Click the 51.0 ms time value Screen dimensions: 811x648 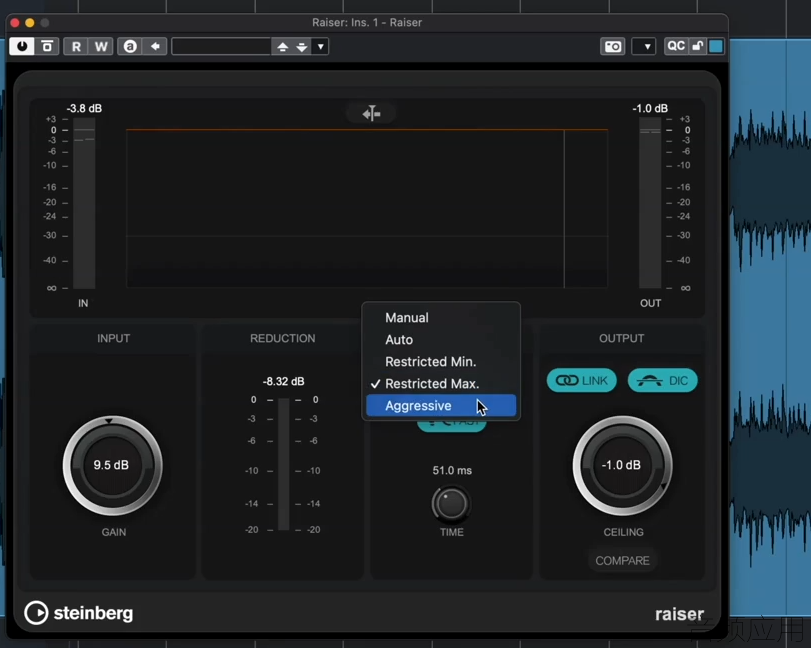click(452, 471)
